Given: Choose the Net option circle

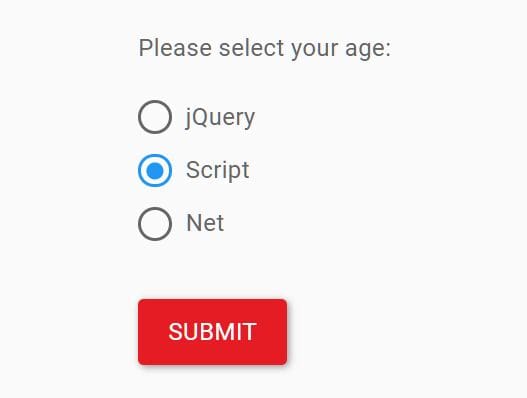Looking at the screenshot, I should tap(155, 224).
